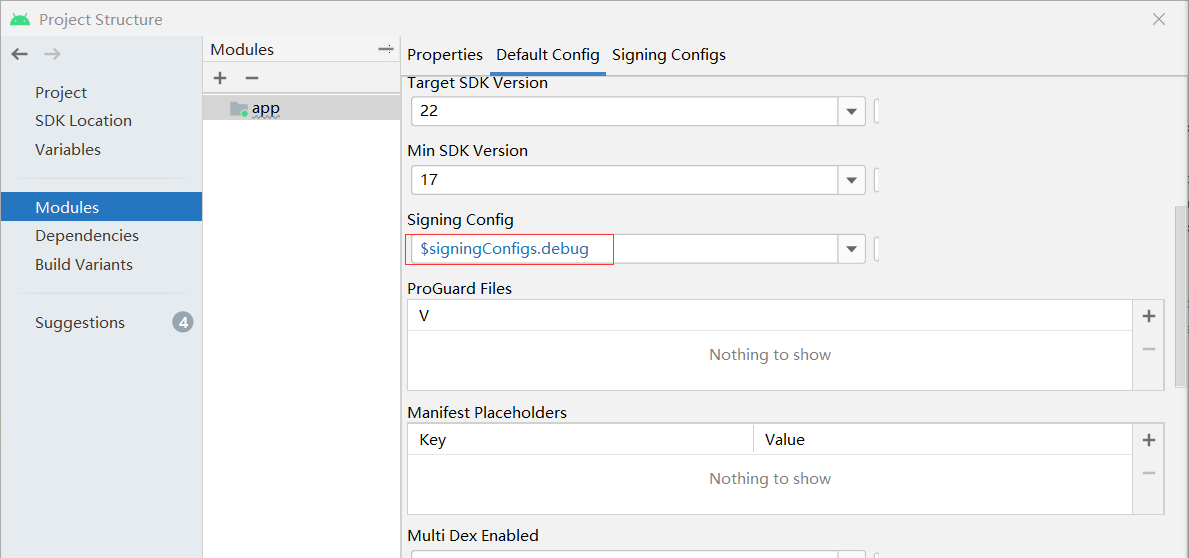1189x558 pixels.
Task: Open the Target SDK Version dropdown
Action: tap(852, 111)
